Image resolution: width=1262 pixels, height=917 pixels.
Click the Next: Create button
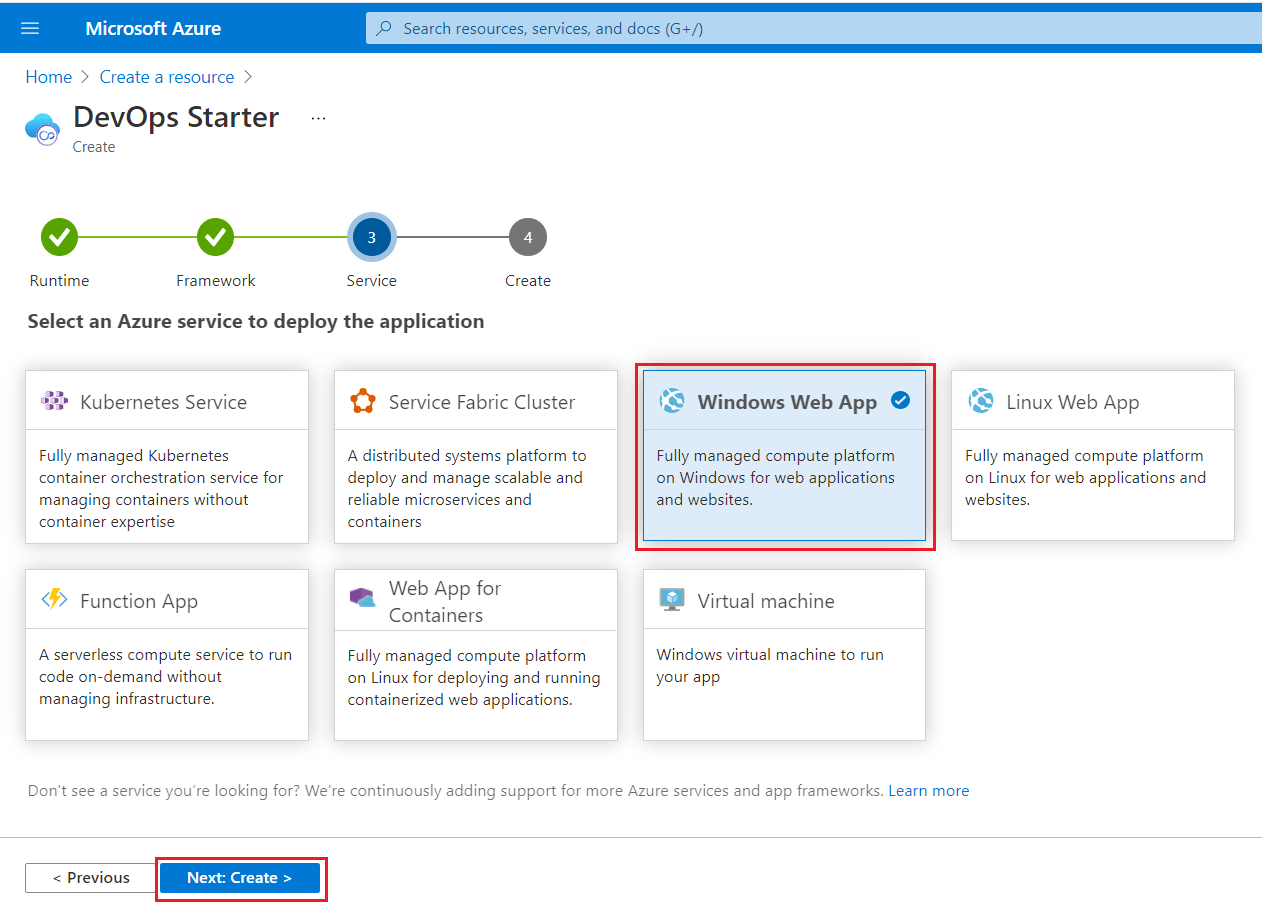point(240,877)
